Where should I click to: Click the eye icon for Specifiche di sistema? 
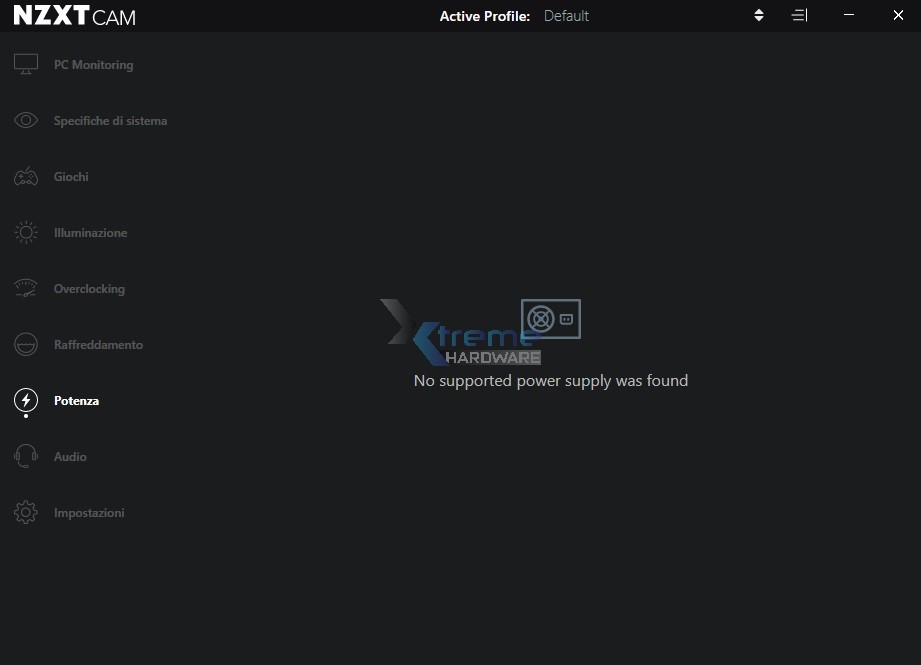[26, 121]
